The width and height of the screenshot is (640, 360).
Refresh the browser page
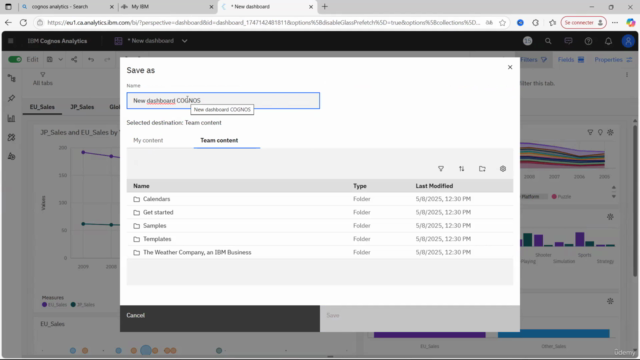coord(23,23)
